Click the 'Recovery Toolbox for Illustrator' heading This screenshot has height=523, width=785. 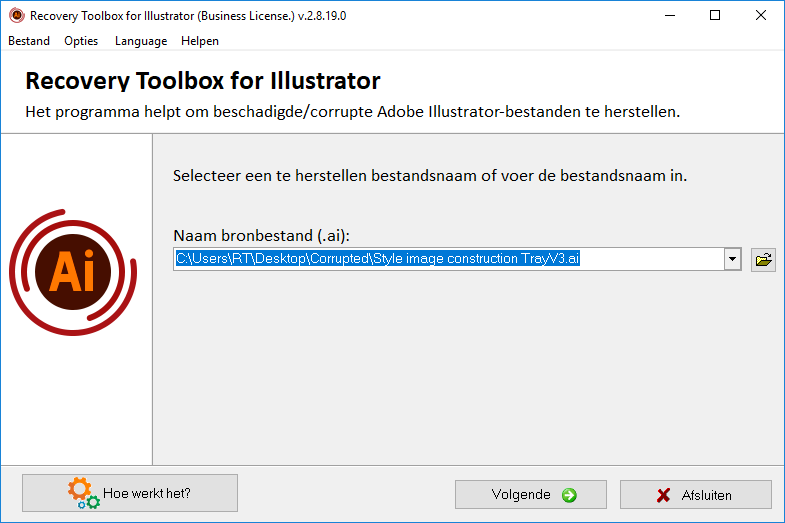pyautogui.click(x=203, y=81)
